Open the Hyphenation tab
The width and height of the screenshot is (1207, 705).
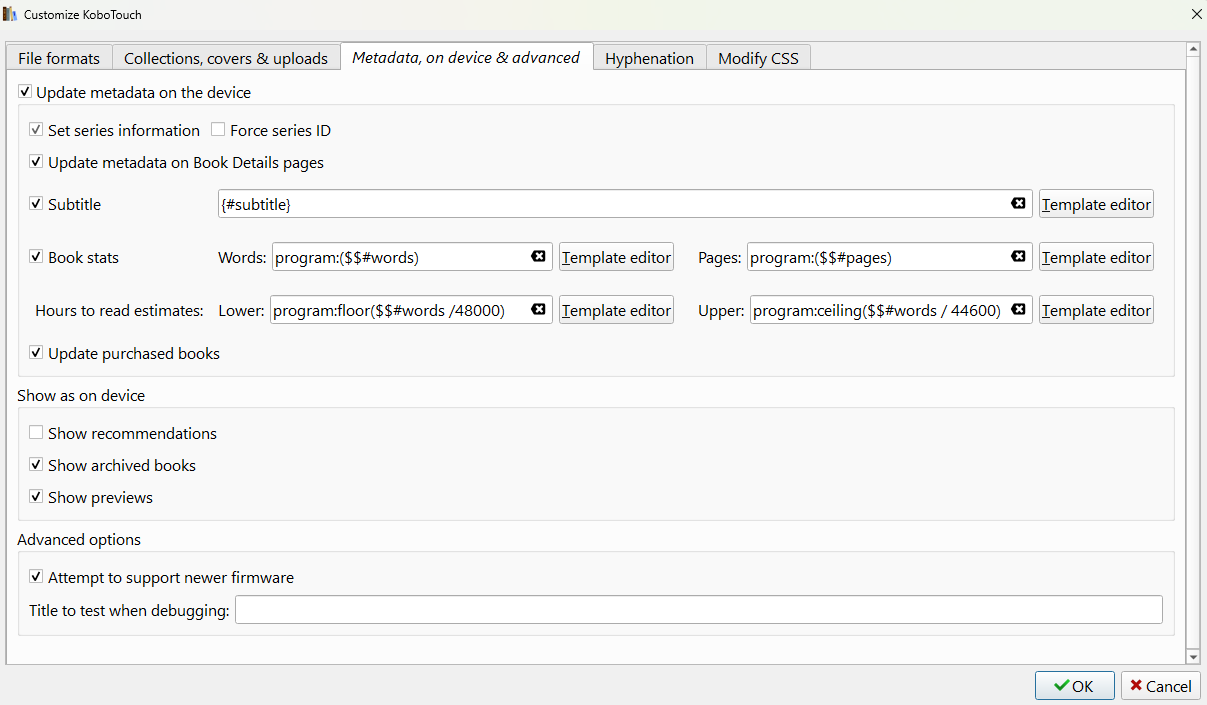(649, 58)
